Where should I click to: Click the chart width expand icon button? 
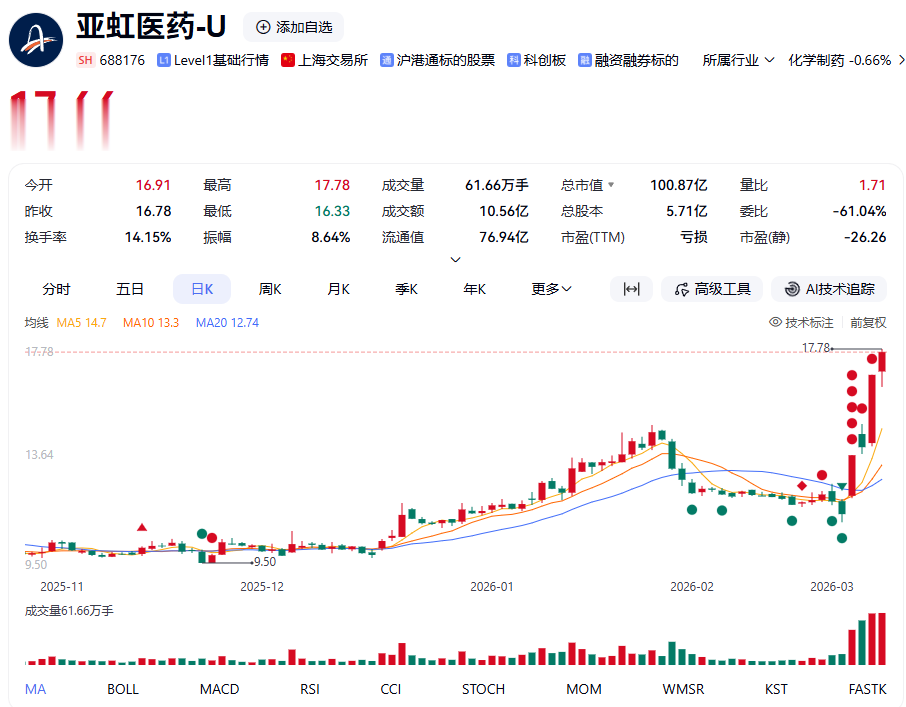click(632, 289)
